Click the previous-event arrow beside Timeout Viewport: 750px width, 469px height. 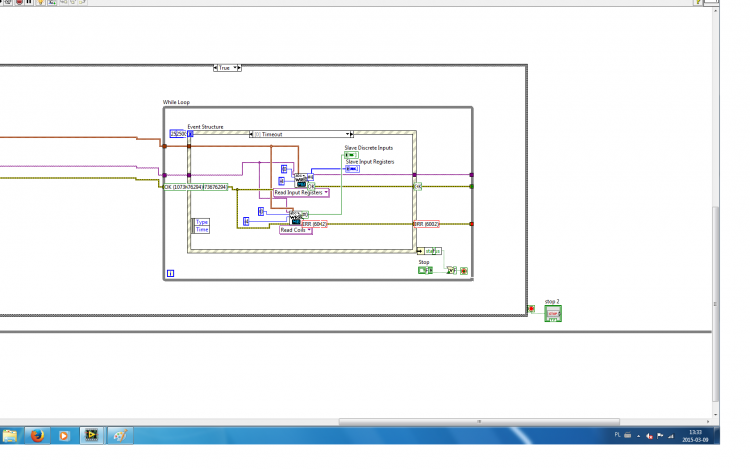251,134
